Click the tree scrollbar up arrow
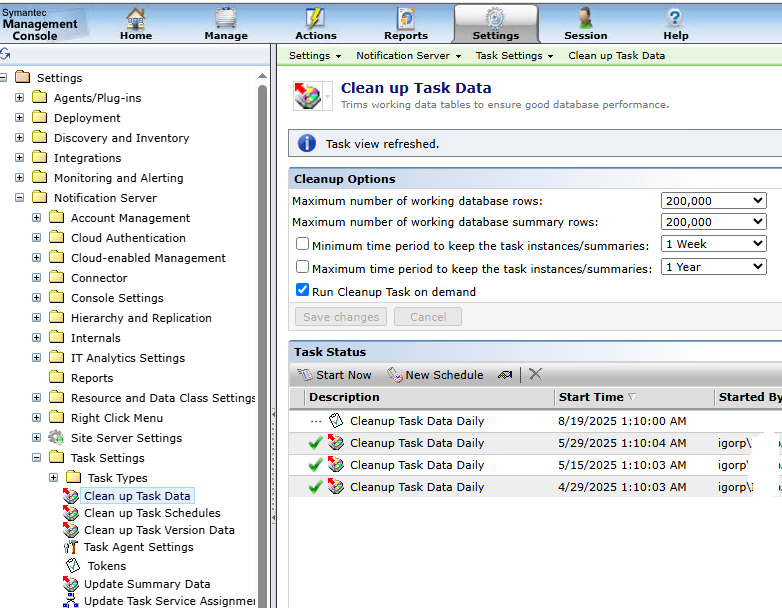The width and height of the screenshot is (782, 608). pos(262,76)
